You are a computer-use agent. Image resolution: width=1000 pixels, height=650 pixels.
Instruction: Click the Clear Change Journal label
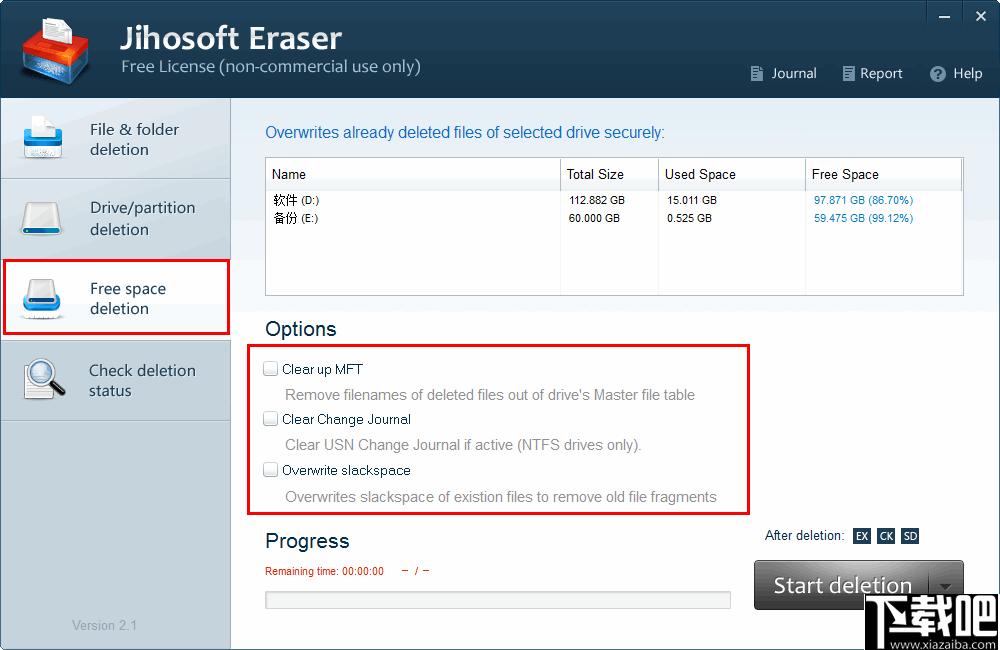click(x=346, y=419)
